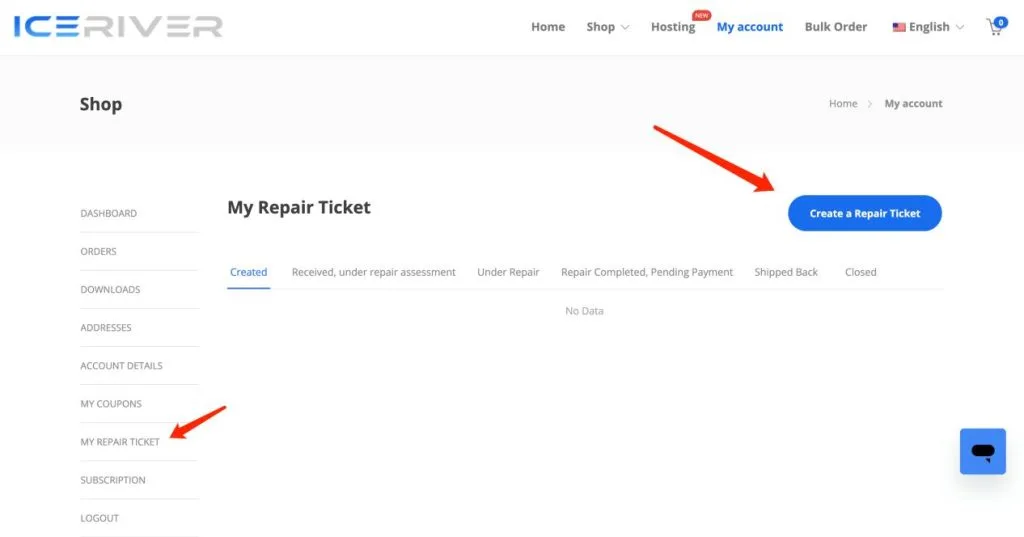Image resolution: width=1024 pixels, height=537 pixels.
Task: Open the blue chat support widget
Action: pos(982,452)
